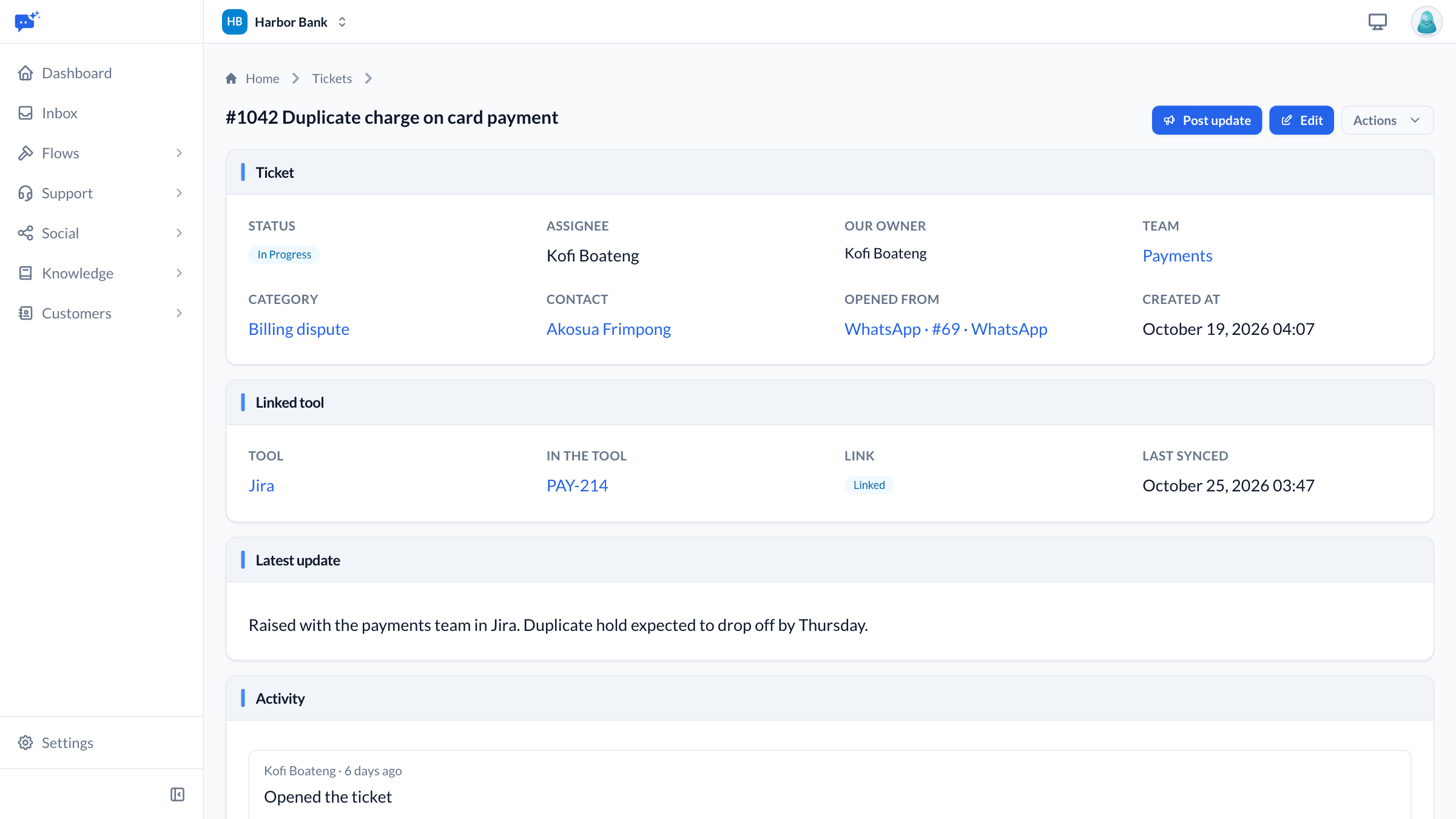The height and width of the screenshot is (819, 1456).
Task: Click the Knowledge book icon
Action: click(25, 273)
